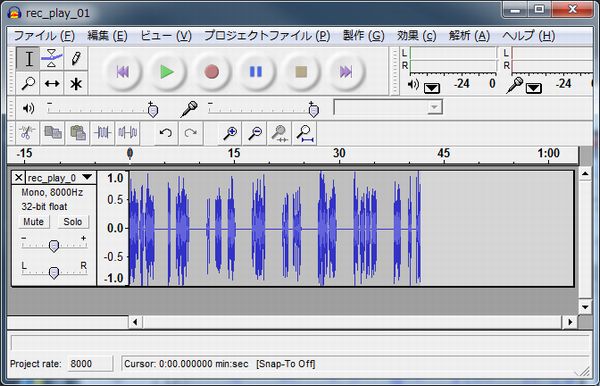The image size is (600, 386).
Task: Select the Time Shift arrows tool
Action: pos(52,83)
